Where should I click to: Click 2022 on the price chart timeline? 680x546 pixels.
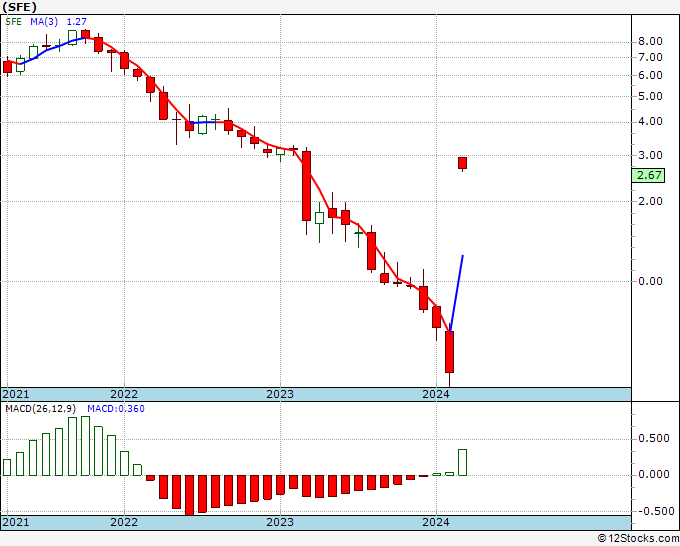(x=124, y=394)
